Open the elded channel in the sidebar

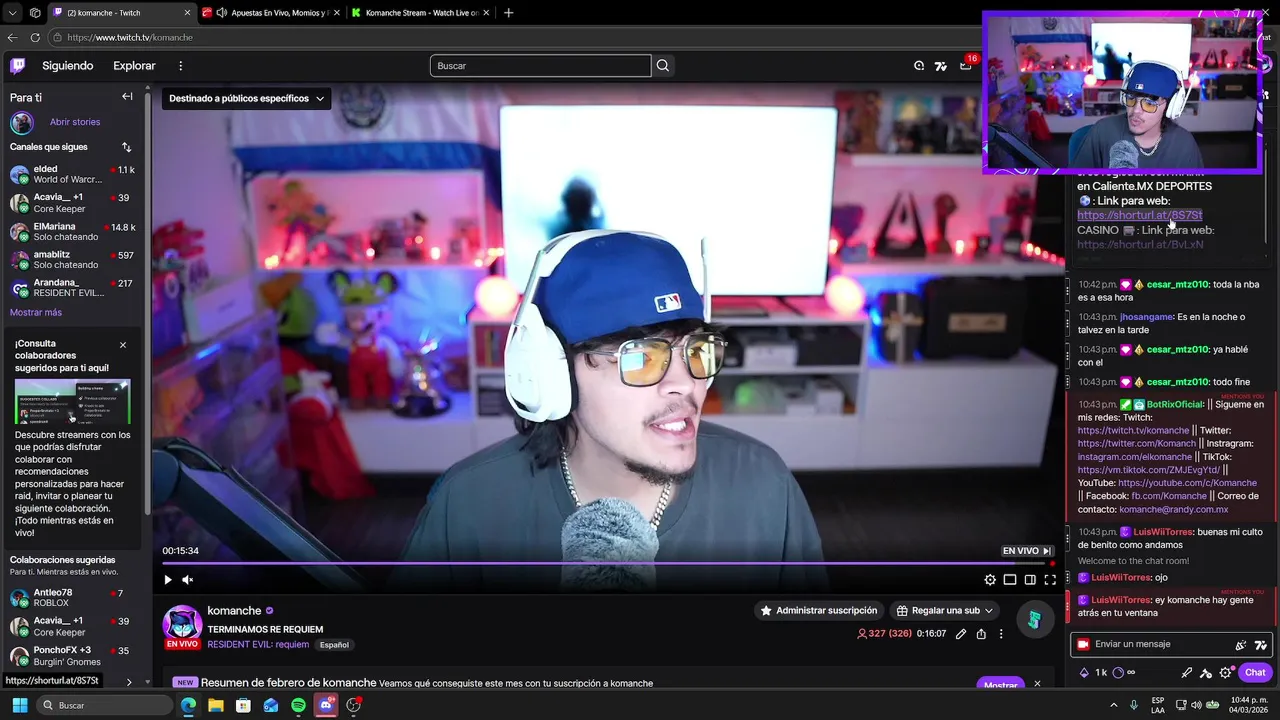click(73, 175)
